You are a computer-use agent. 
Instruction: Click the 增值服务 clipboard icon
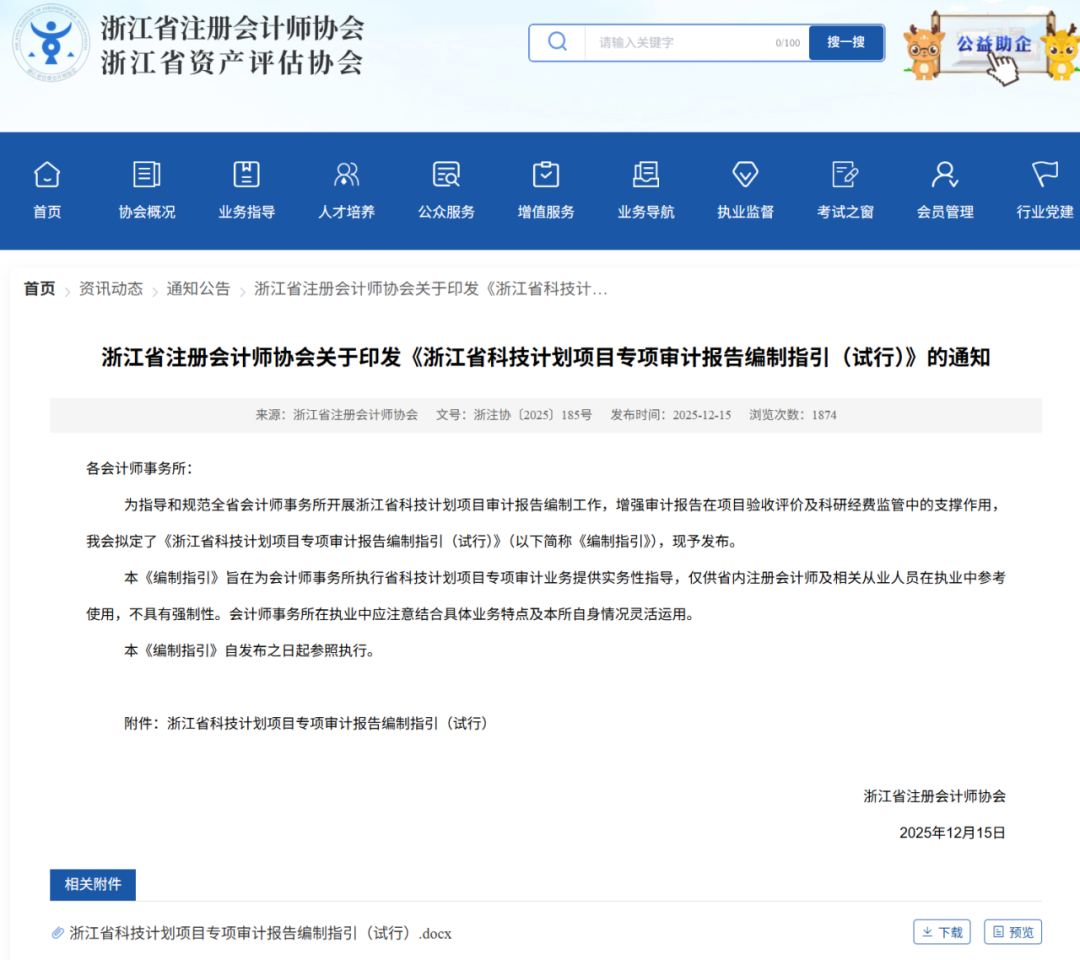546,175
